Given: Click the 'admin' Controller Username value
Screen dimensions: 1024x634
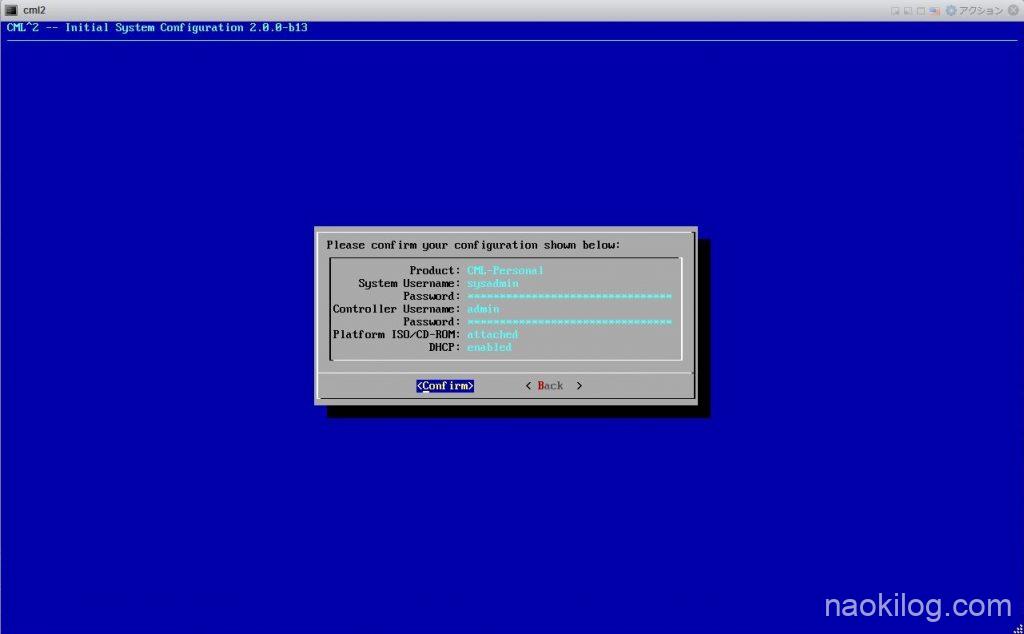Looking at the screenshot, I should 483,309.
